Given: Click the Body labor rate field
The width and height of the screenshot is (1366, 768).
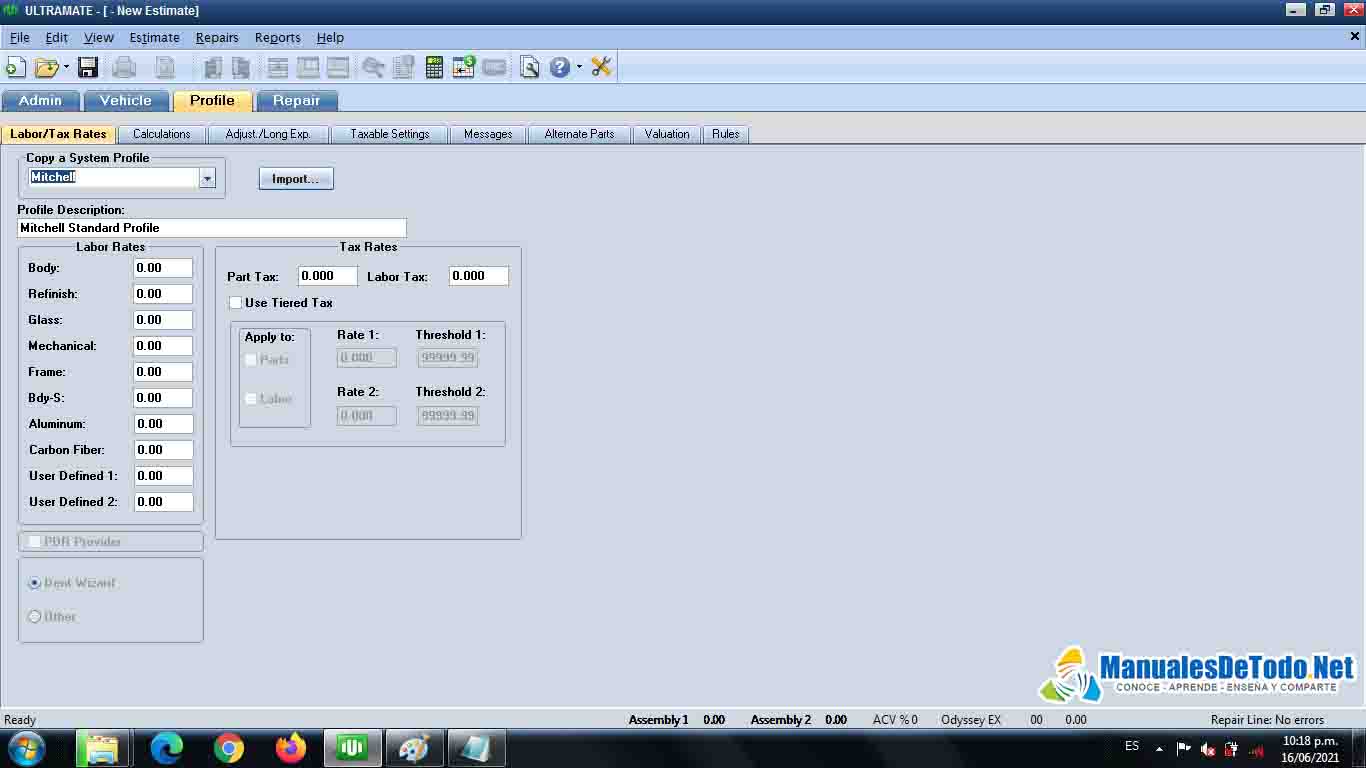Looking at the screenshot, I should click(163, 268).
